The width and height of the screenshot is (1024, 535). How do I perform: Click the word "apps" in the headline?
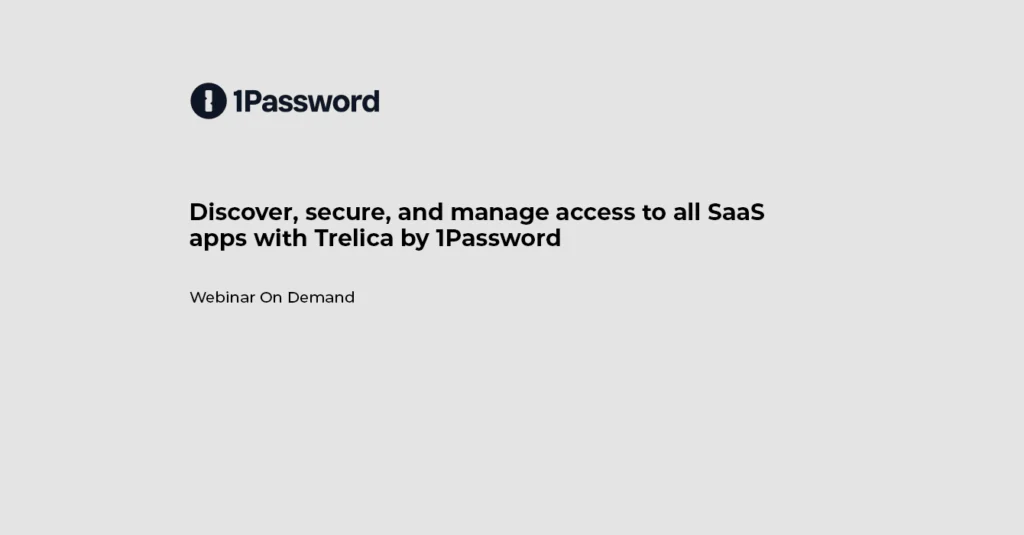218,239
